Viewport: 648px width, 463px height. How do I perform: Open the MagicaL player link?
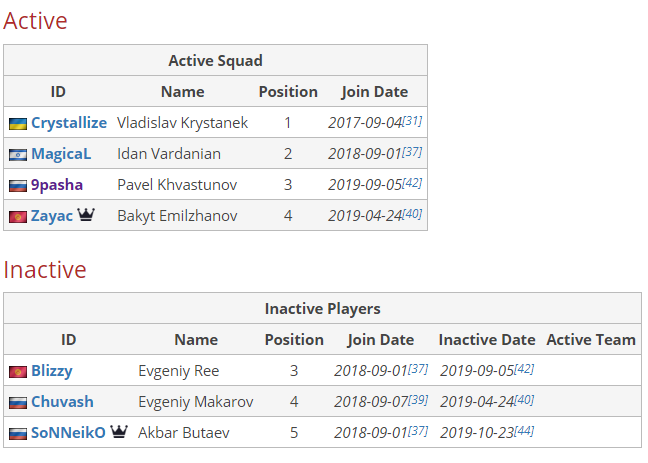coord(61,154)
